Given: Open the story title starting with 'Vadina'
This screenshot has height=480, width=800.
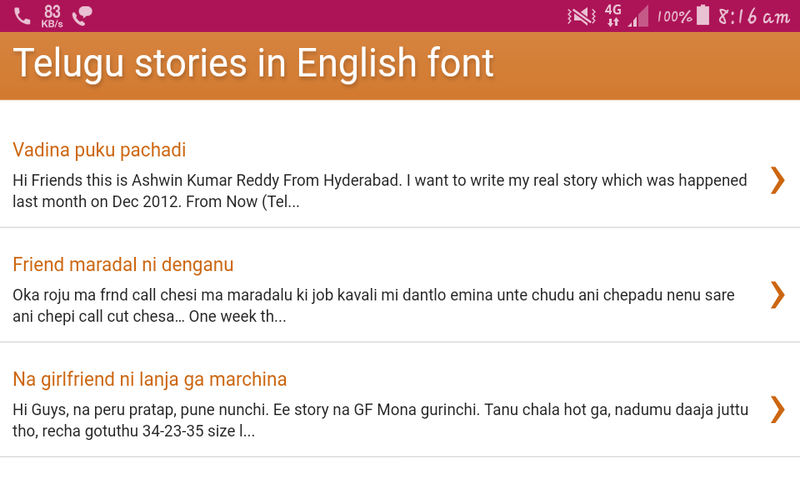Looking at the screenshot, I should pos(99,150).
